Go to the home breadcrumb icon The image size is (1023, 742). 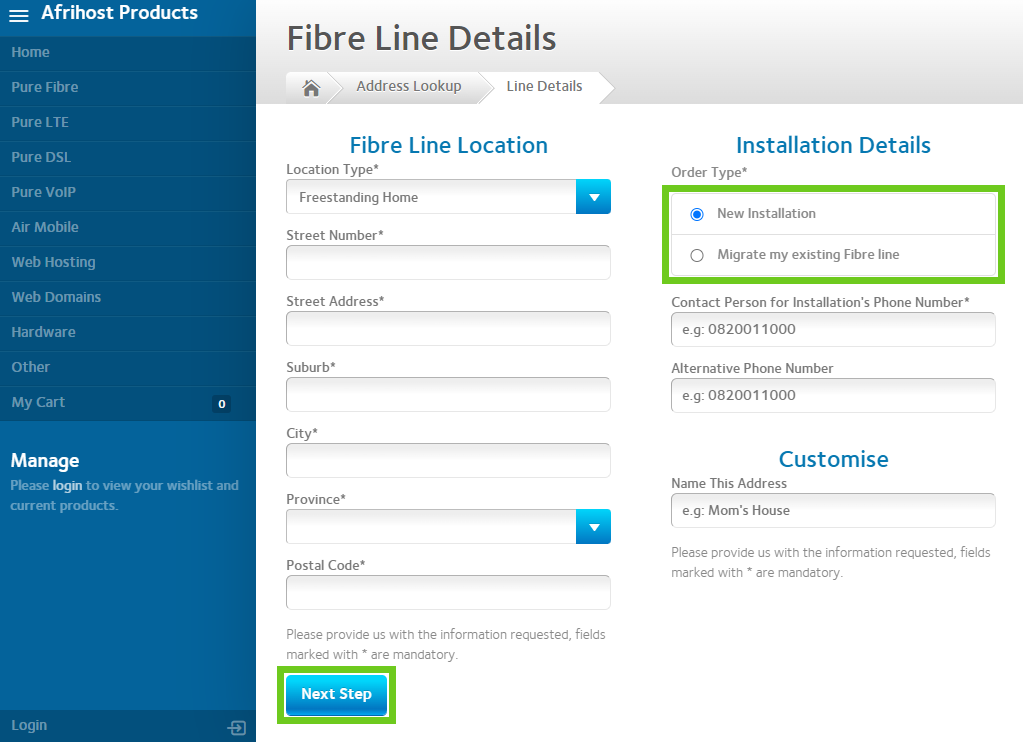pos(311,88)
